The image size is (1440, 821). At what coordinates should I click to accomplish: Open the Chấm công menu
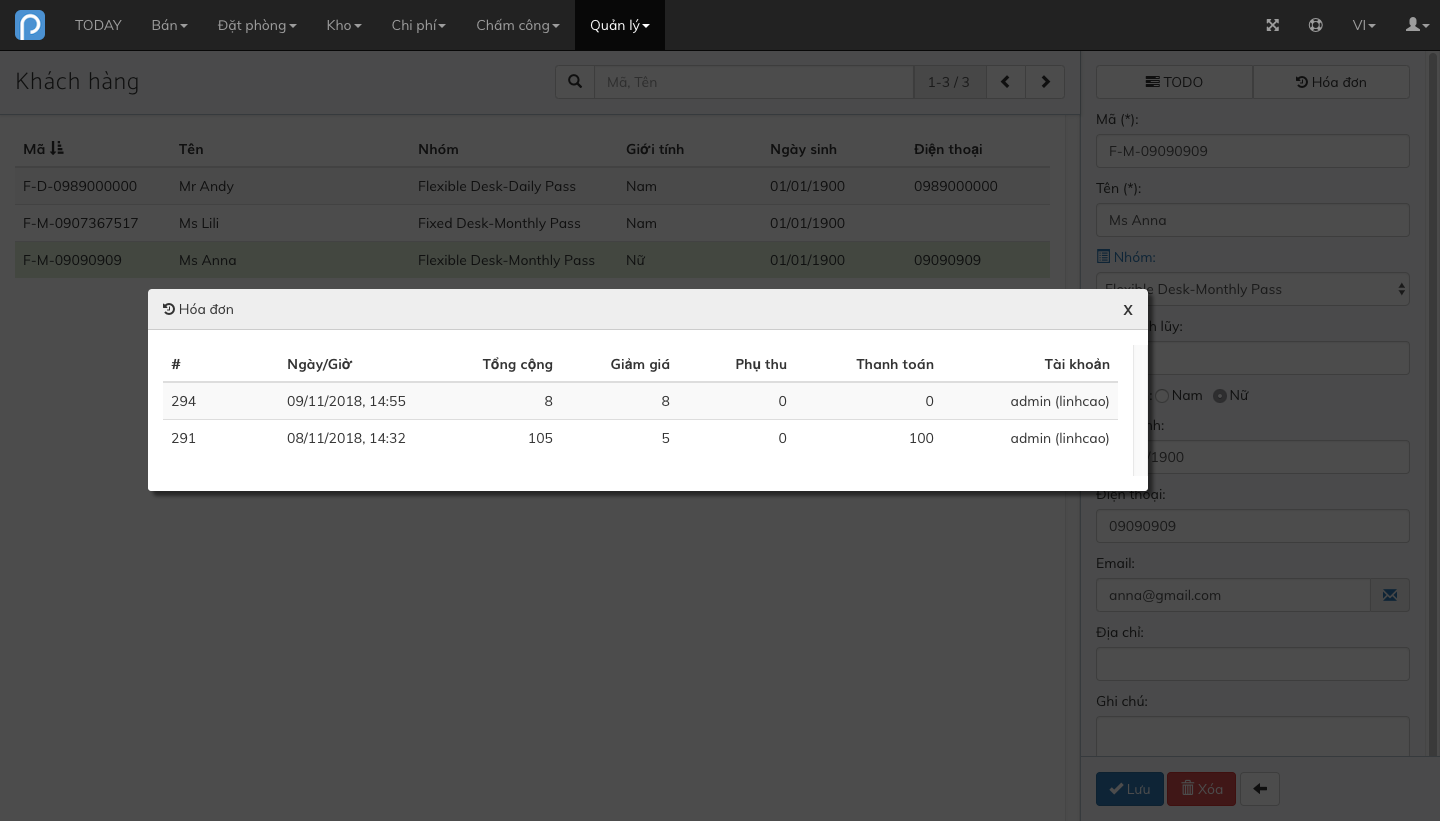coord(518,25)
